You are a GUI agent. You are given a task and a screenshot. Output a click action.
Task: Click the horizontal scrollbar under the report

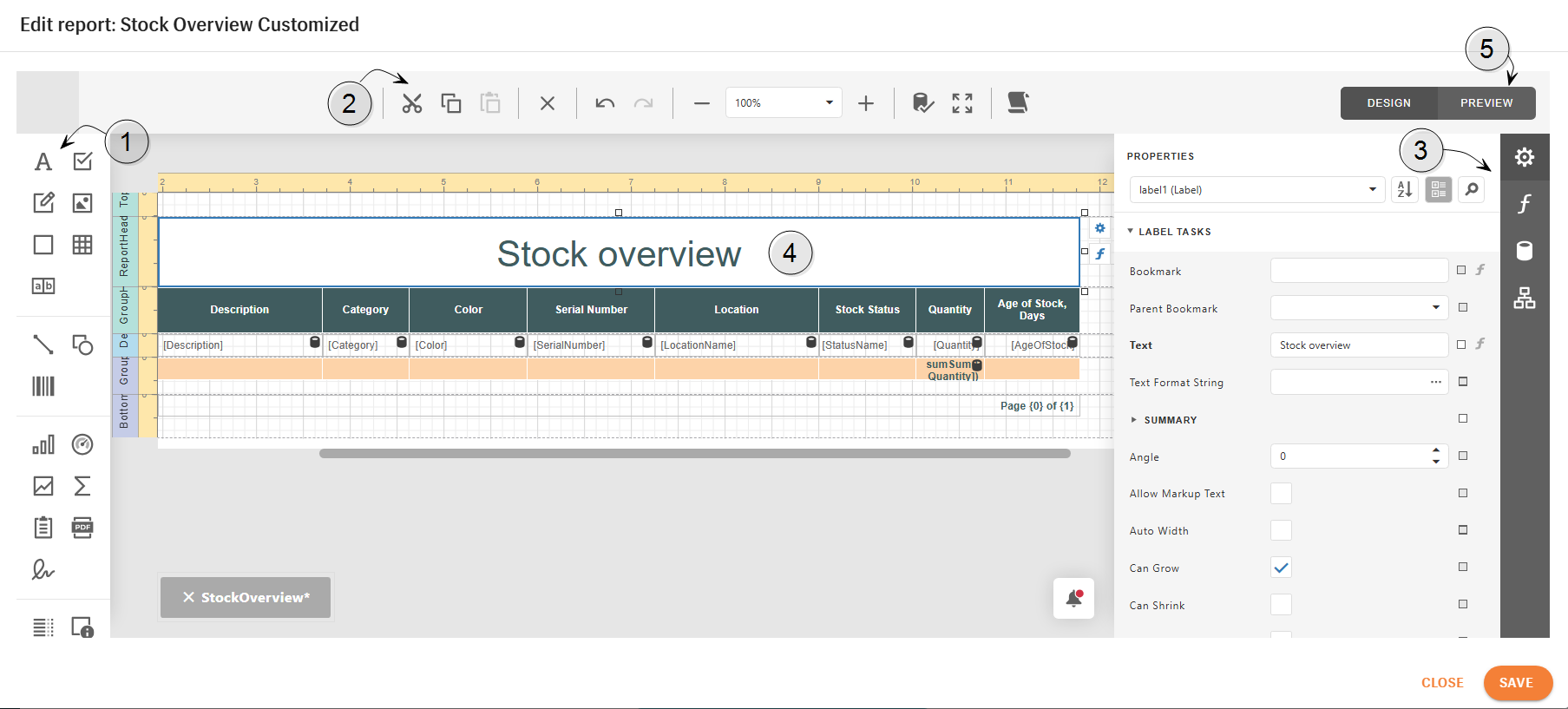[x=694, y=453]
